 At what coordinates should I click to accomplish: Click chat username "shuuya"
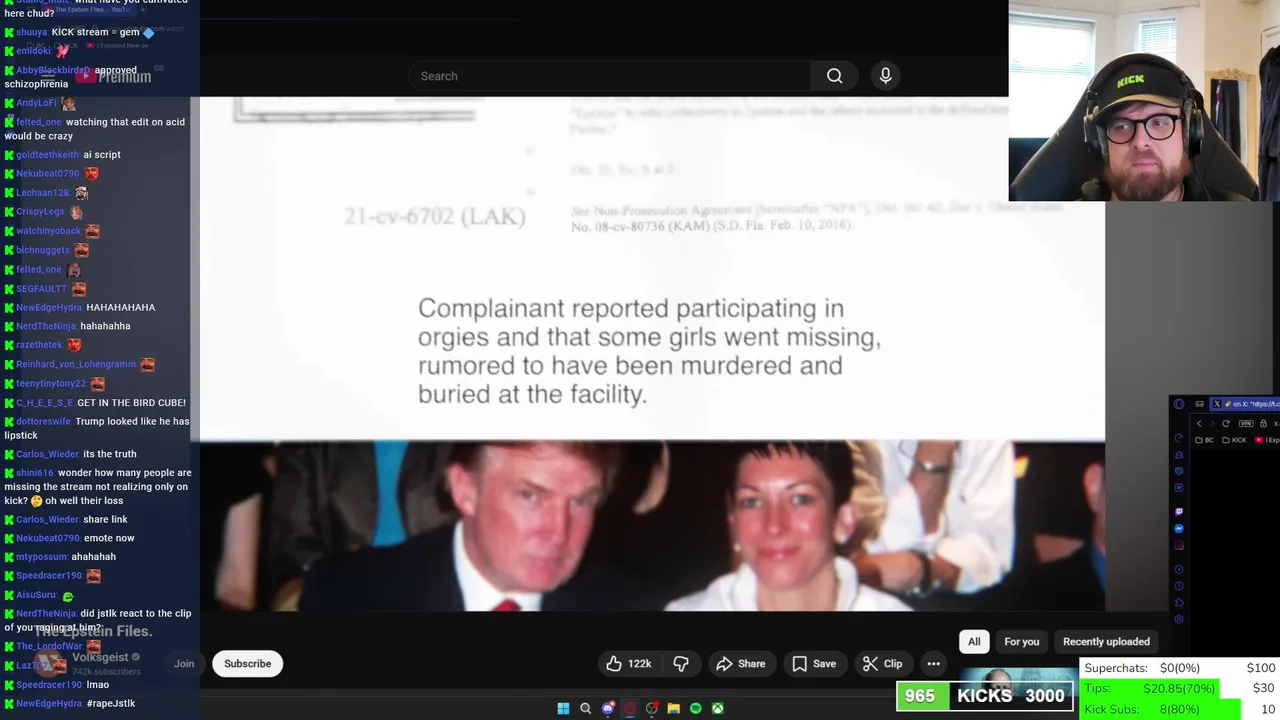pyautogui.click(x=32, y=32)
